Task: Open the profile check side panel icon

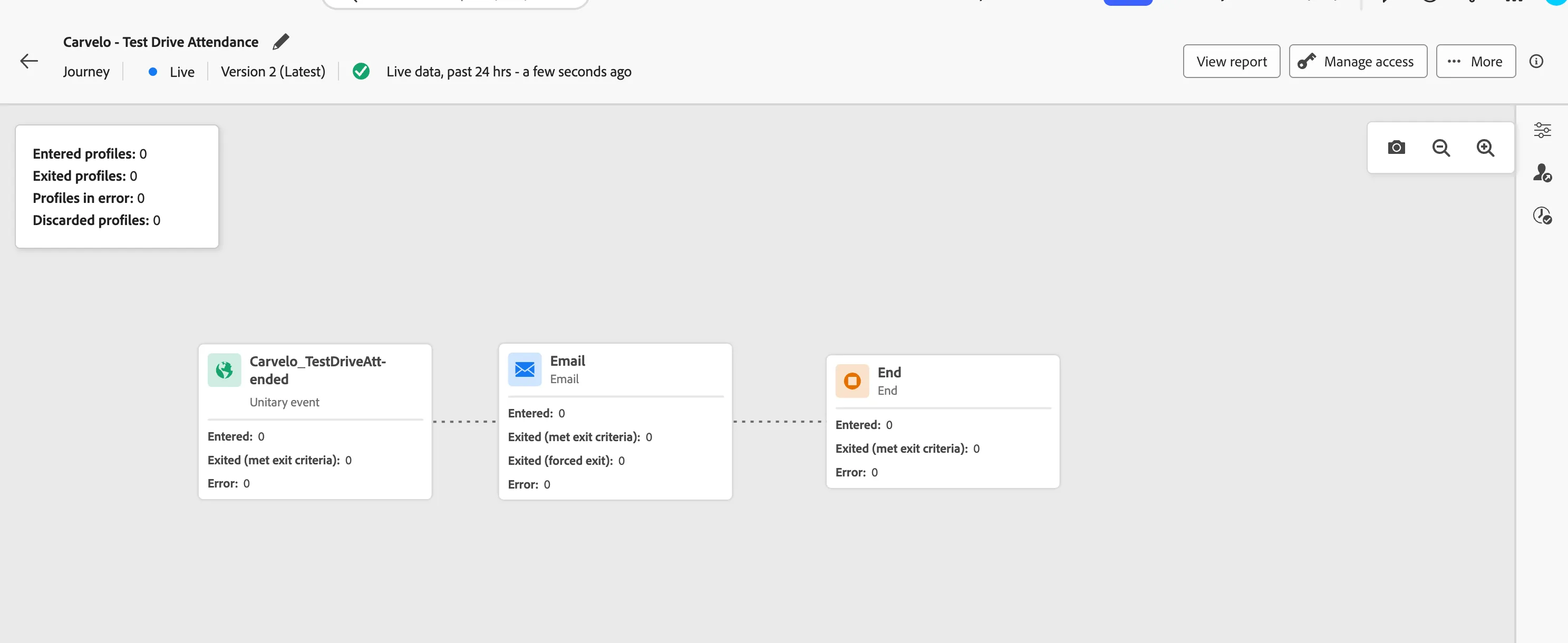Action: click(x=1542, y=173)
